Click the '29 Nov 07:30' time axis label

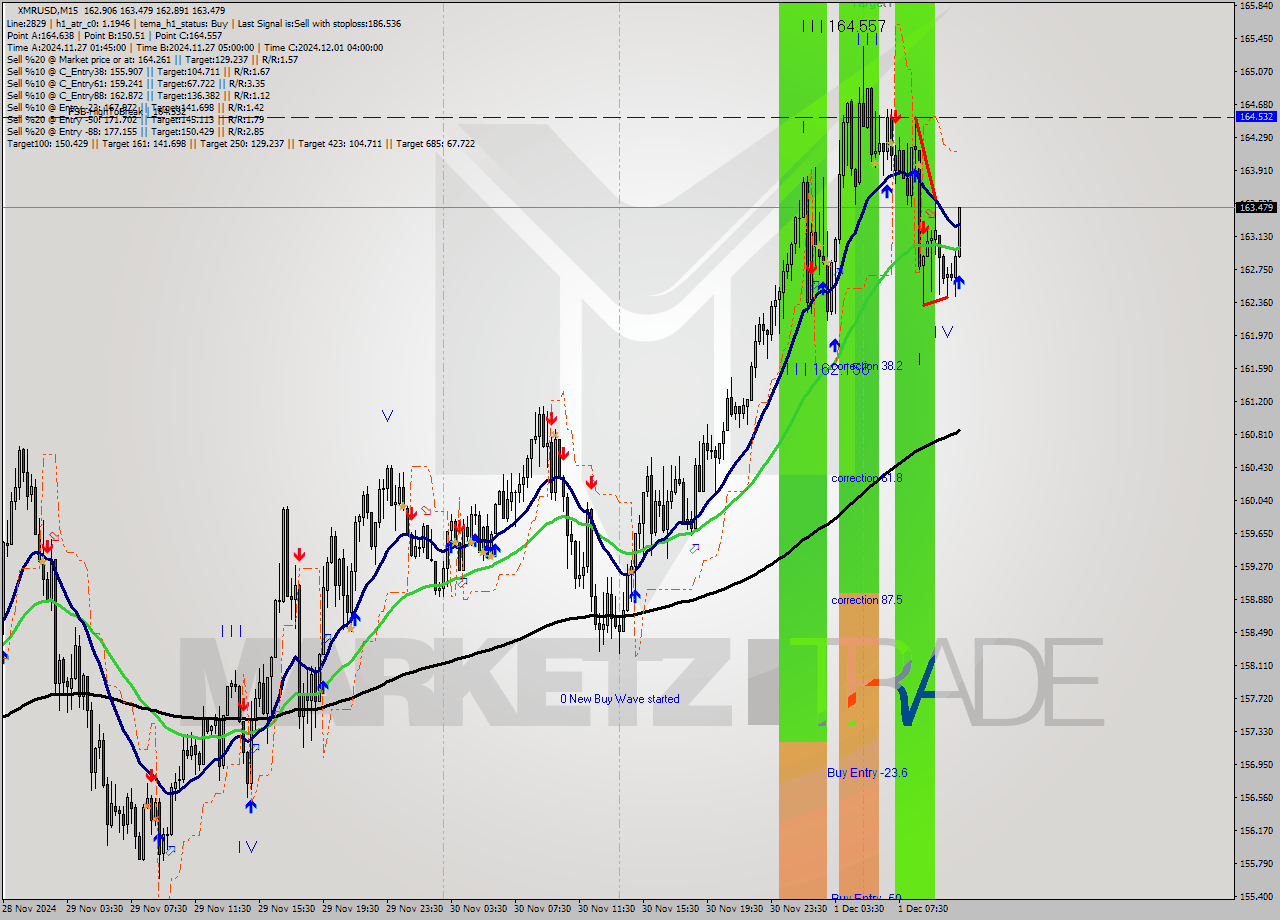tap(159, 909)
